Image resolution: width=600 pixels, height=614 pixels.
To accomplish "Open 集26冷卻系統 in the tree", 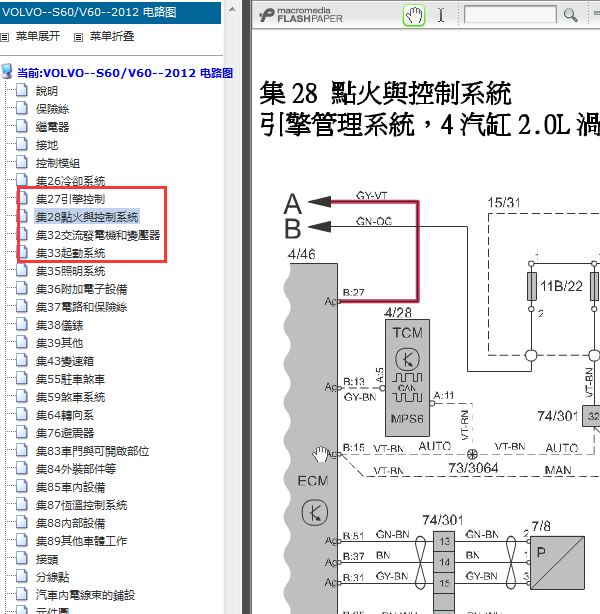I will tap(70, 181).
